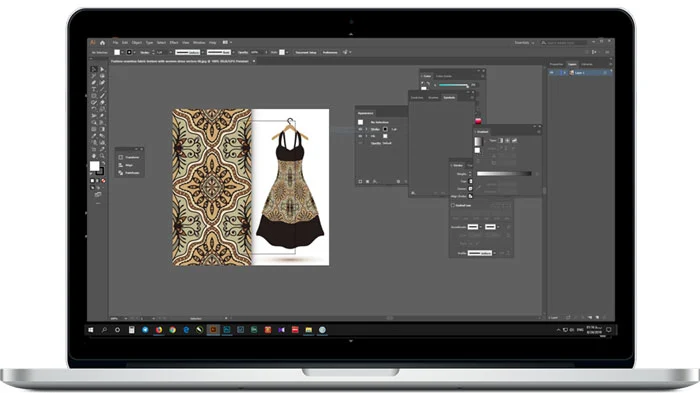Image resolution: width=700 pixels, height=393 pixels.
Task: Click the Stroke swatch in toolbar
Action: click(101, 171)
